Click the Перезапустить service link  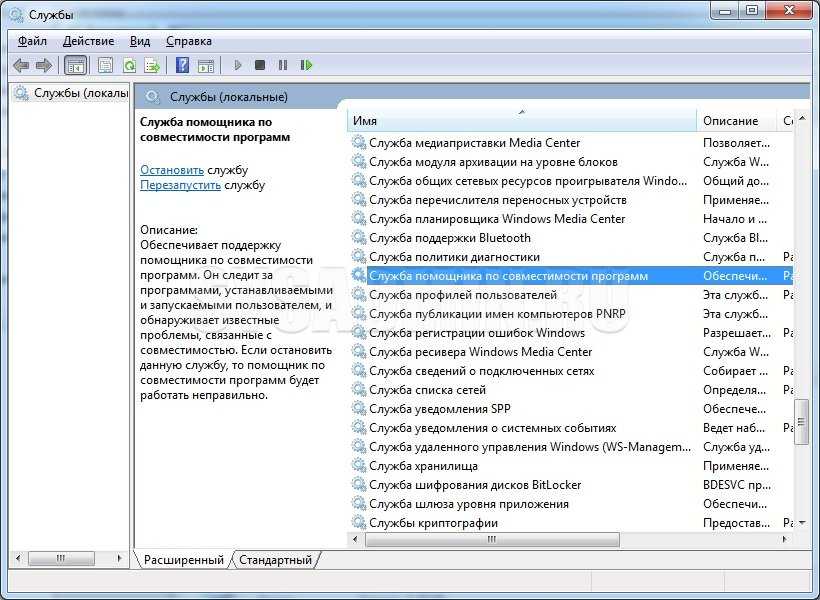(x=180, y=185)
